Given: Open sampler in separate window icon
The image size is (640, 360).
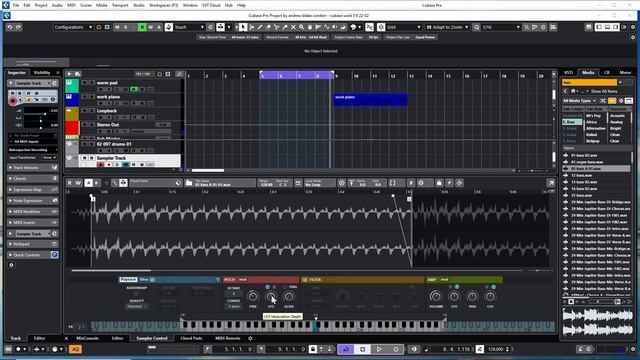Looking at the screenshot, I should point(551,183).
